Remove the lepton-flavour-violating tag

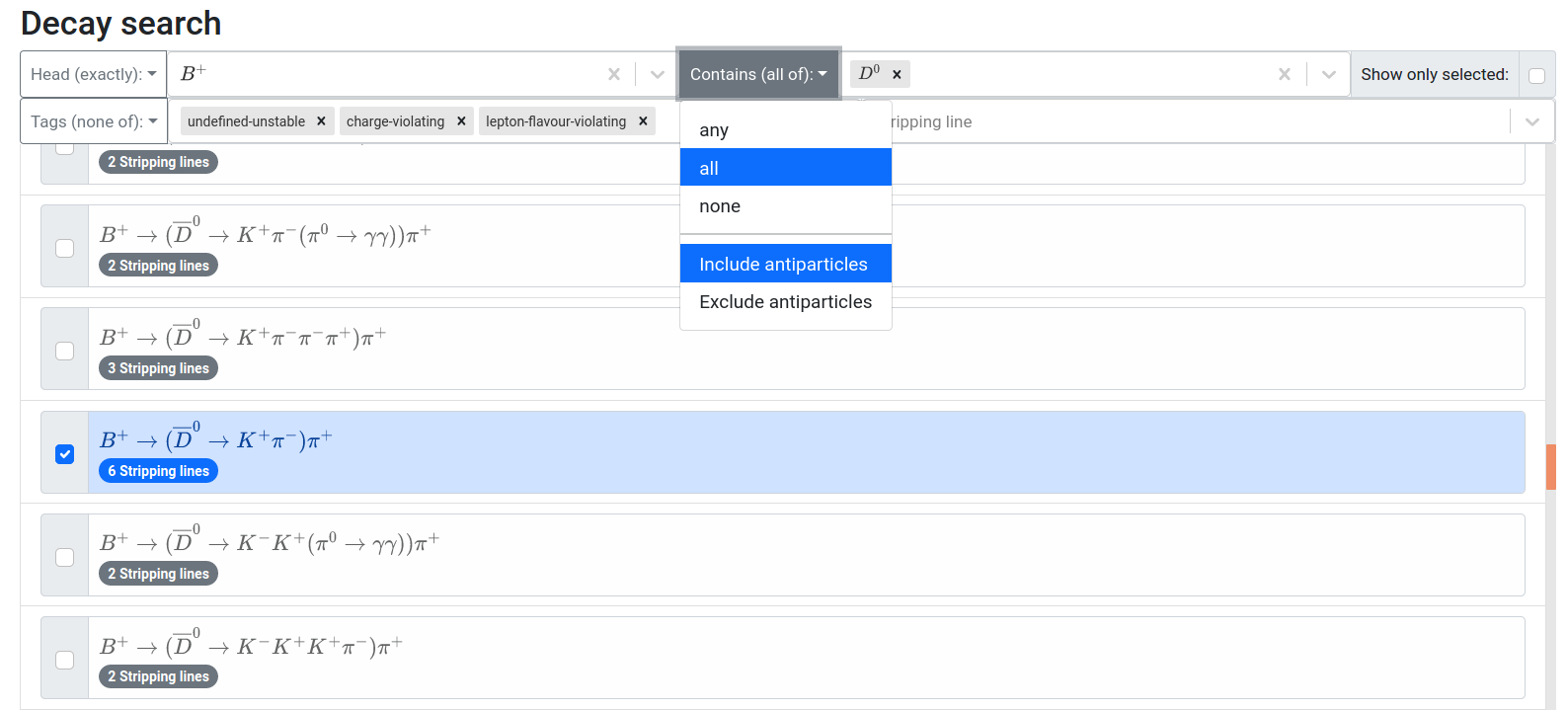[643, 121]
